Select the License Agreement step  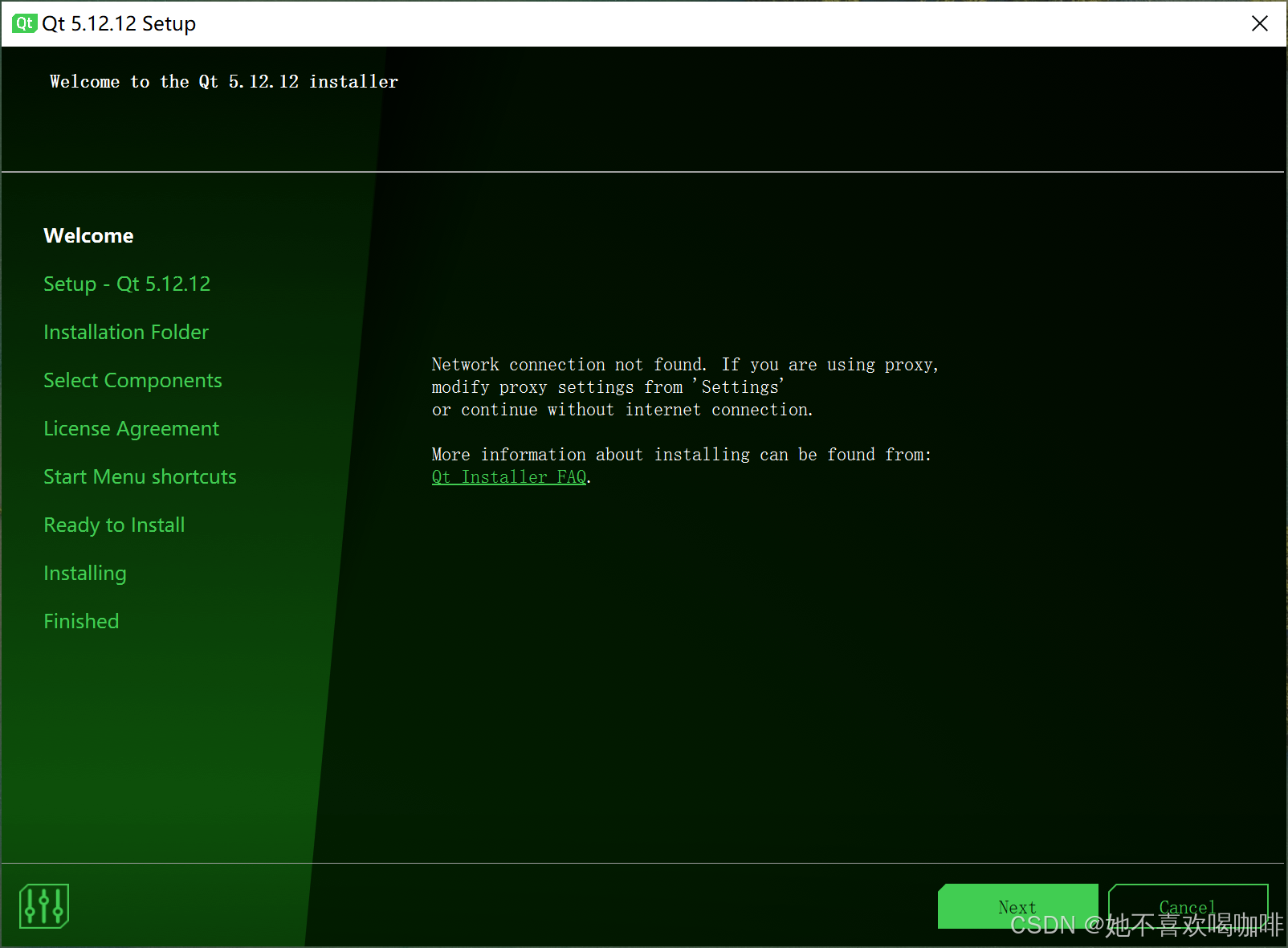(131, 429)
